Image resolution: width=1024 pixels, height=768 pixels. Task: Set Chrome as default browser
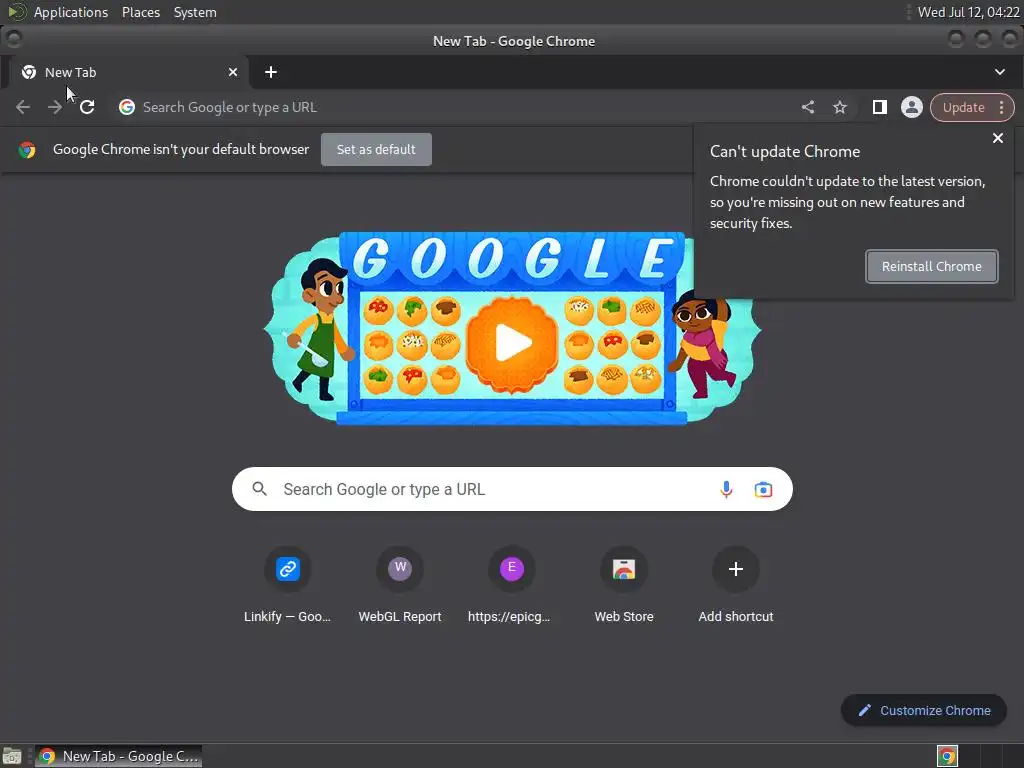(x=376, y=150)
